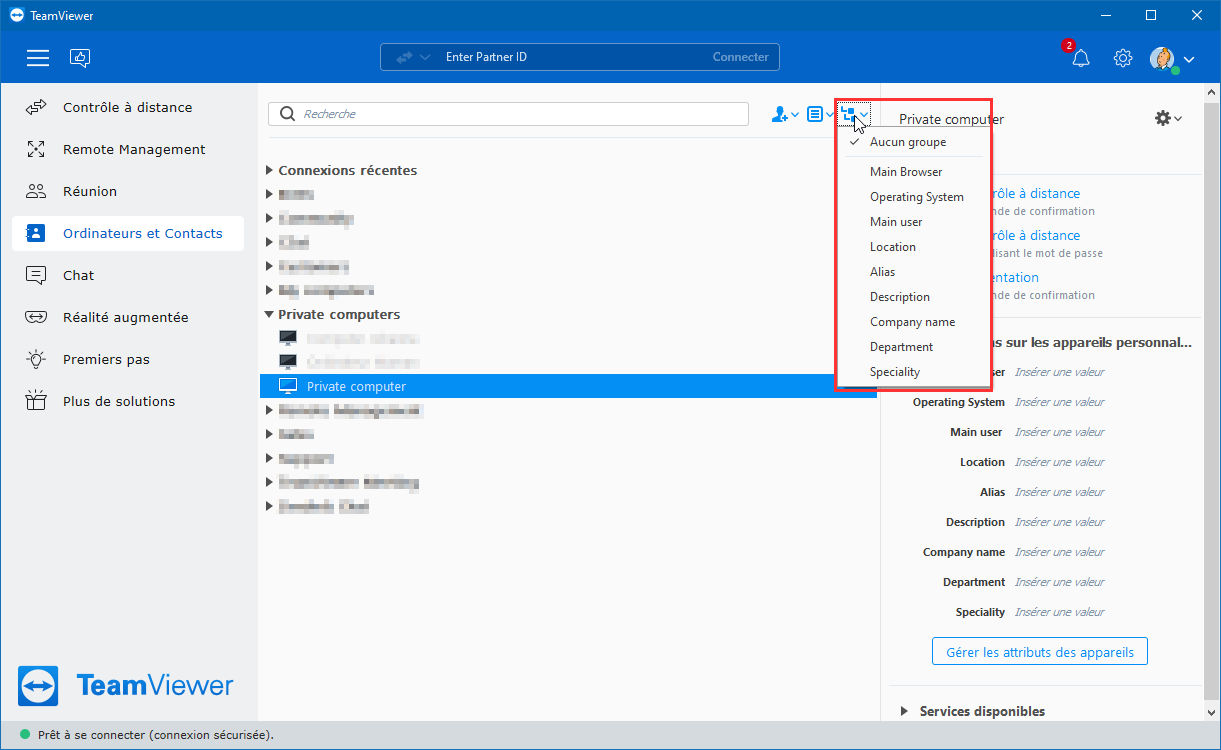Click the Connecter button
The image size is (1221, 750).
coord(741,57)
